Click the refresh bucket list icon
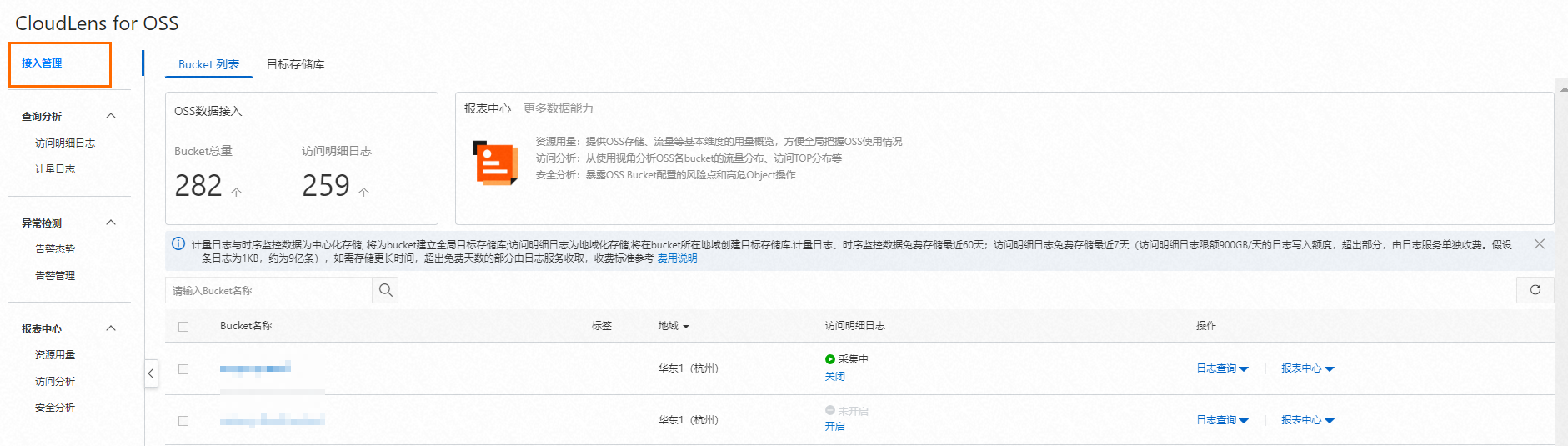Viewport: 1568px width, 446px height. tap(1535, 290)
